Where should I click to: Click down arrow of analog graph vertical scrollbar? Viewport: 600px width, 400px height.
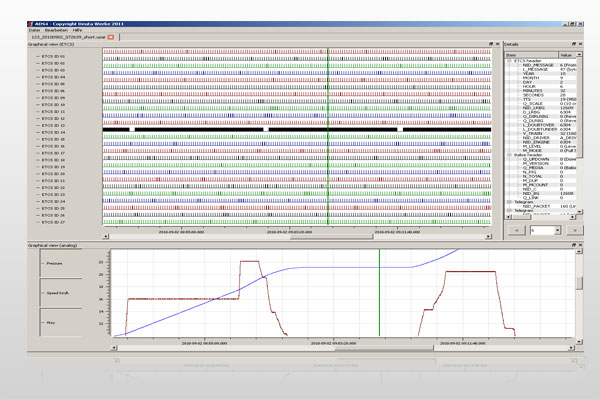point(579,341)
